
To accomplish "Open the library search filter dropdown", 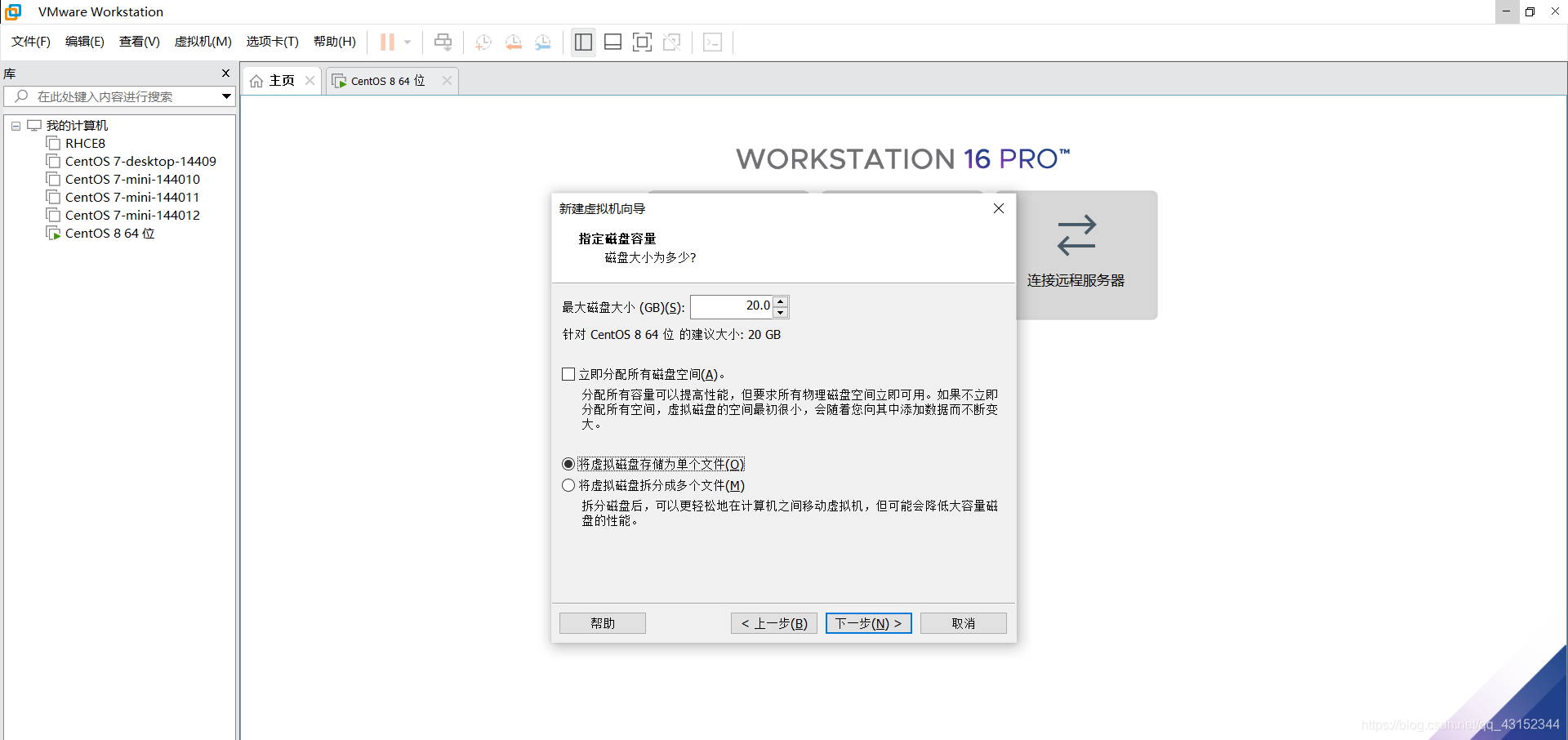I will [x=225, y=96].
